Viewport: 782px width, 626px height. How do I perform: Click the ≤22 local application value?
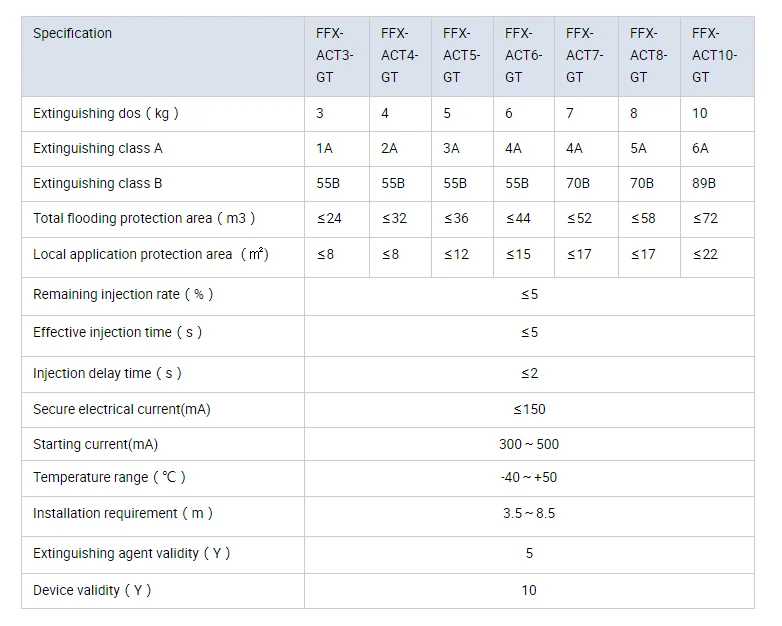tap(705, 254)
